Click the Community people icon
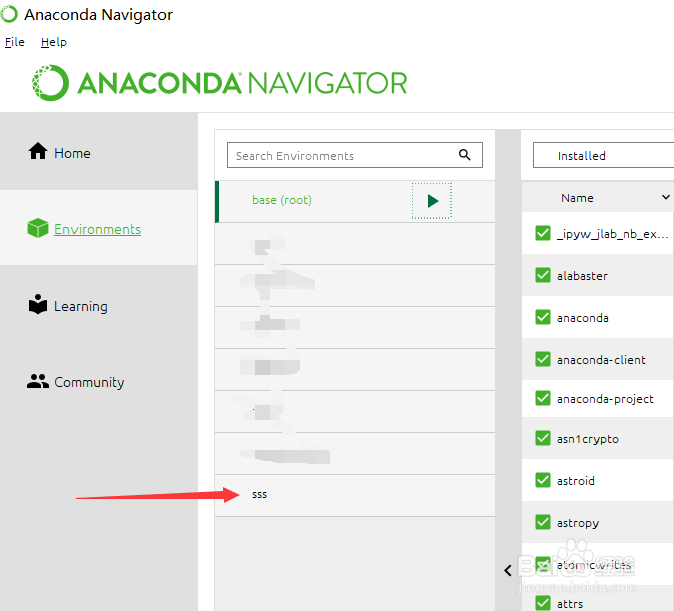Screen dimensions: 674x611 [38, 381]
